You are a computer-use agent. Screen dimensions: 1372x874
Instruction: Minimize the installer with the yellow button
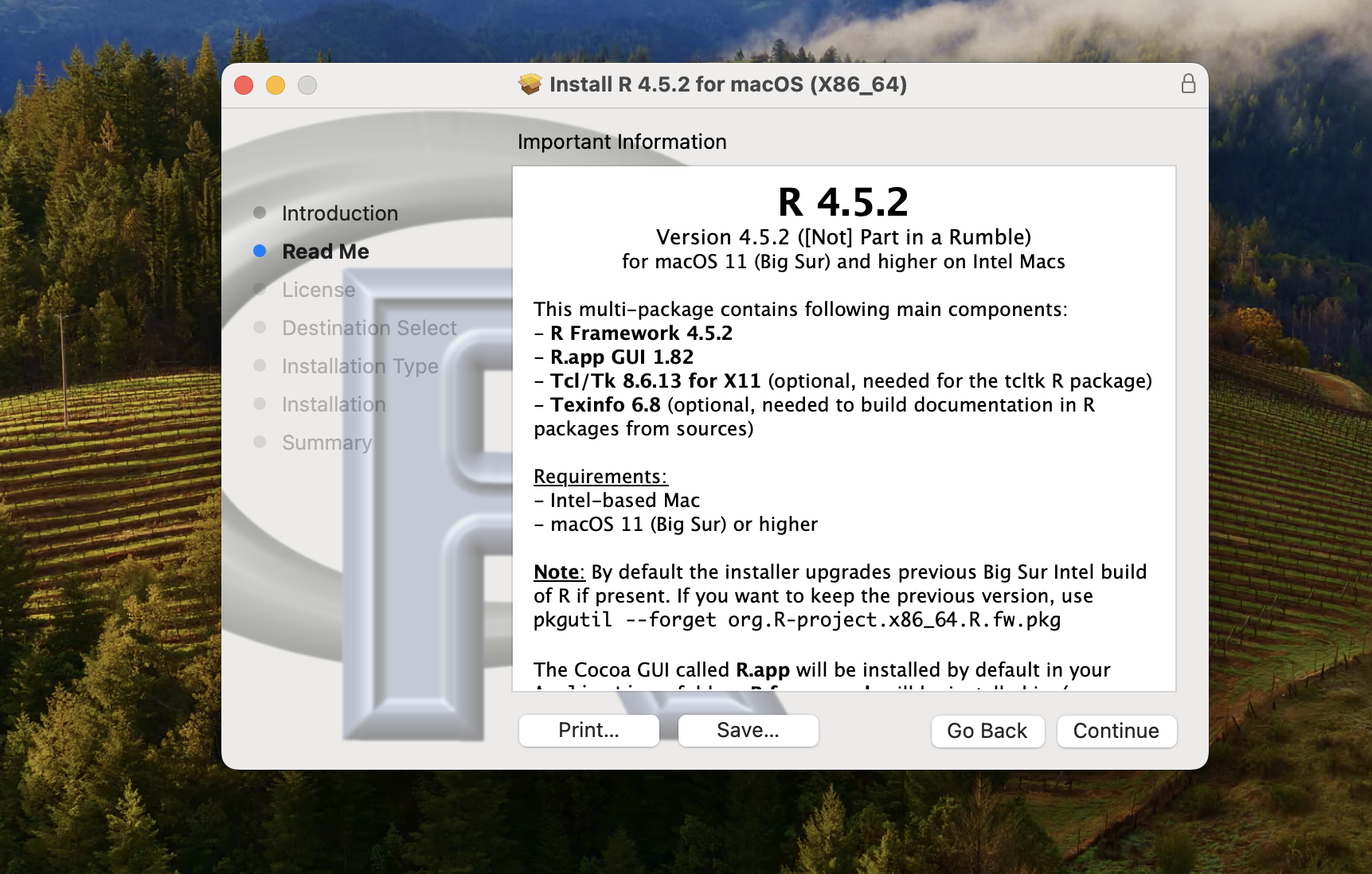click(x=276, y=85)
